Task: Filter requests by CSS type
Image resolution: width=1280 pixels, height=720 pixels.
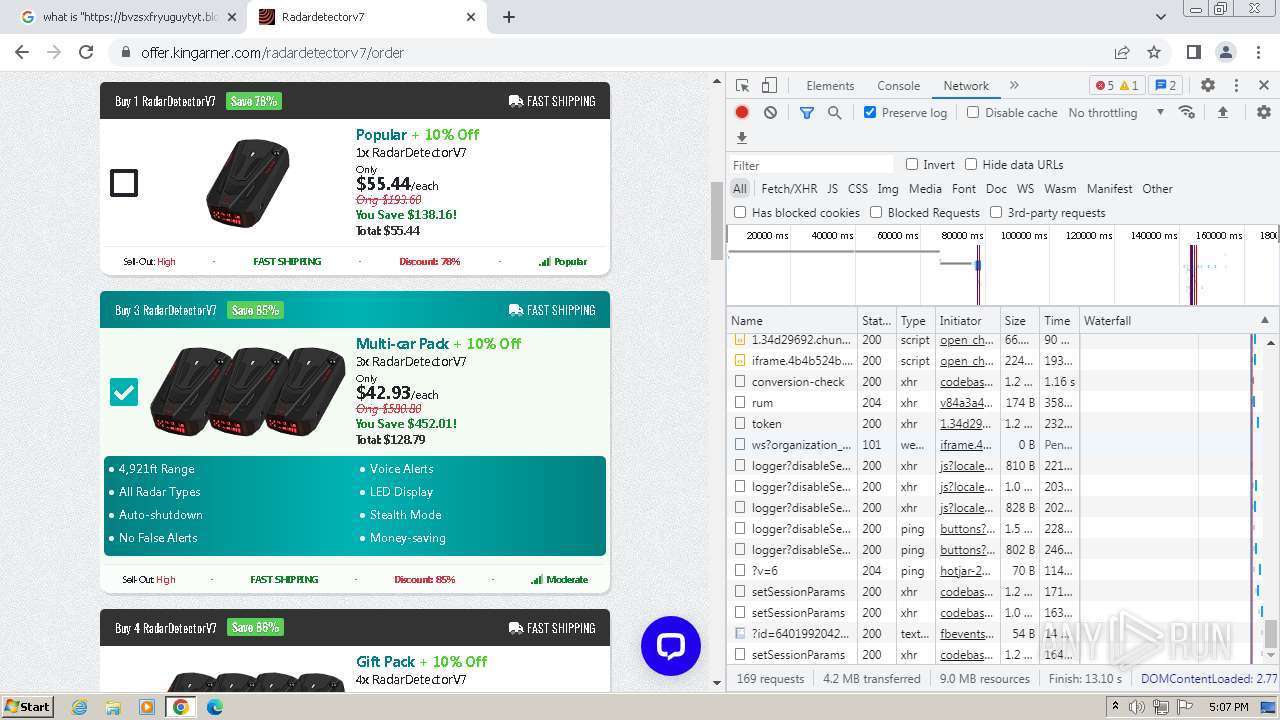Action: [x=858, y=188]
